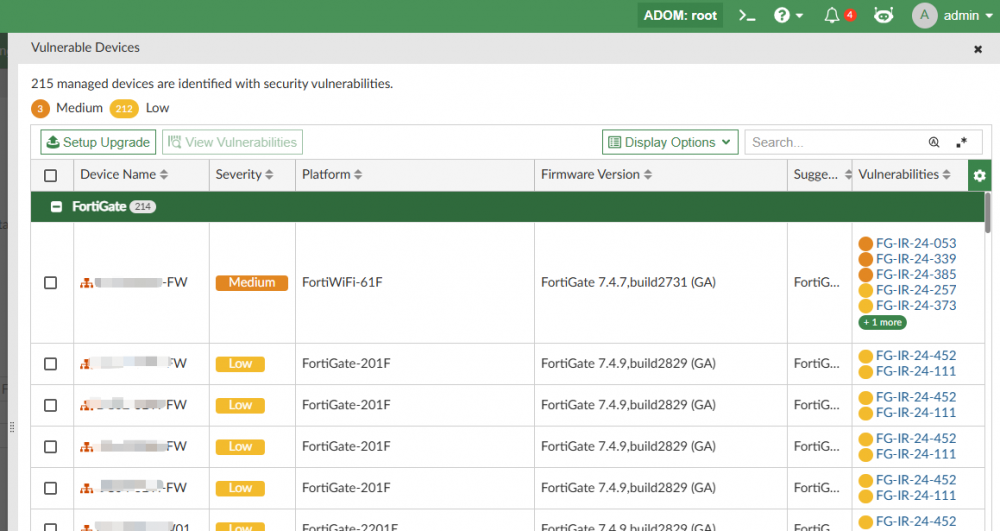Toggle regex search icon
The height and width of the screenshot is (531, 1000).
(961, 142)
